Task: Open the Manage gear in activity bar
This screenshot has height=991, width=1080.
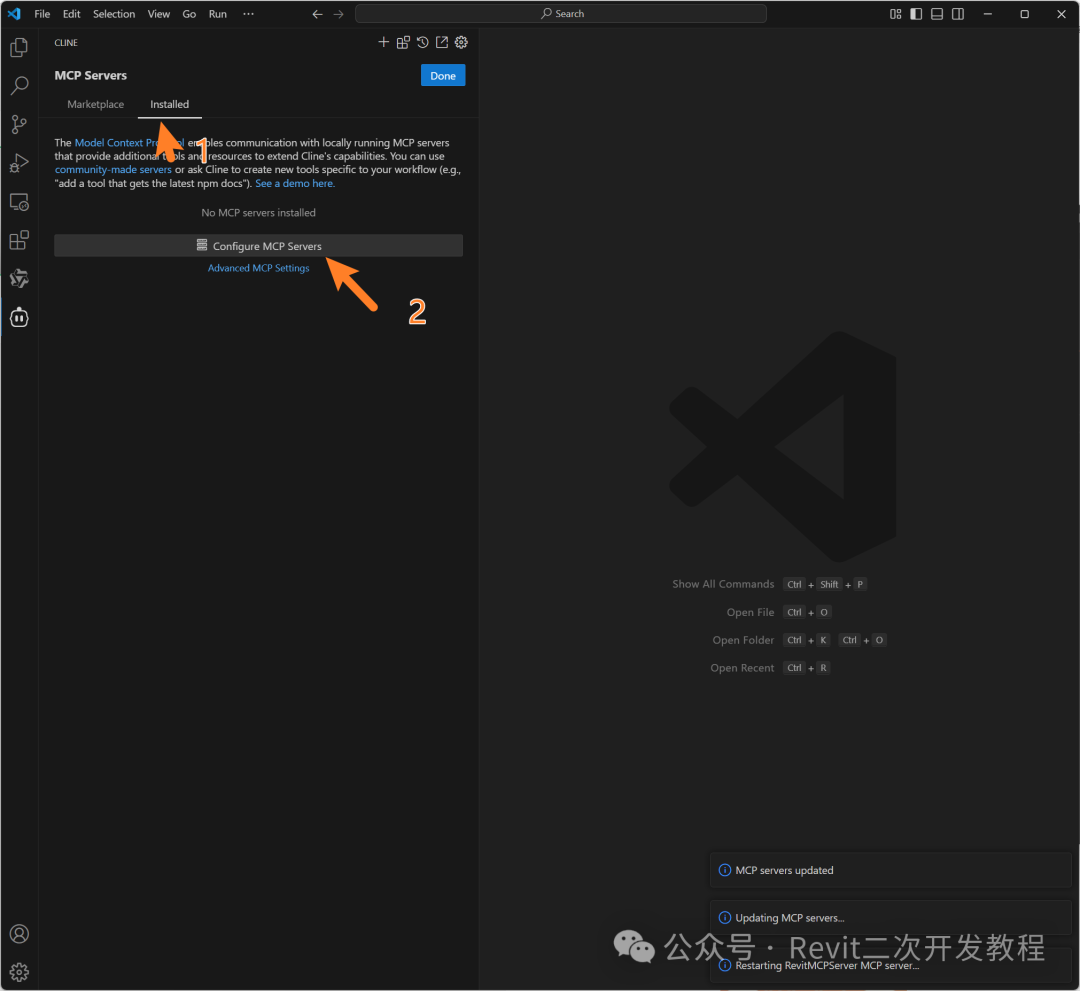Action: (x=19, y=972)
